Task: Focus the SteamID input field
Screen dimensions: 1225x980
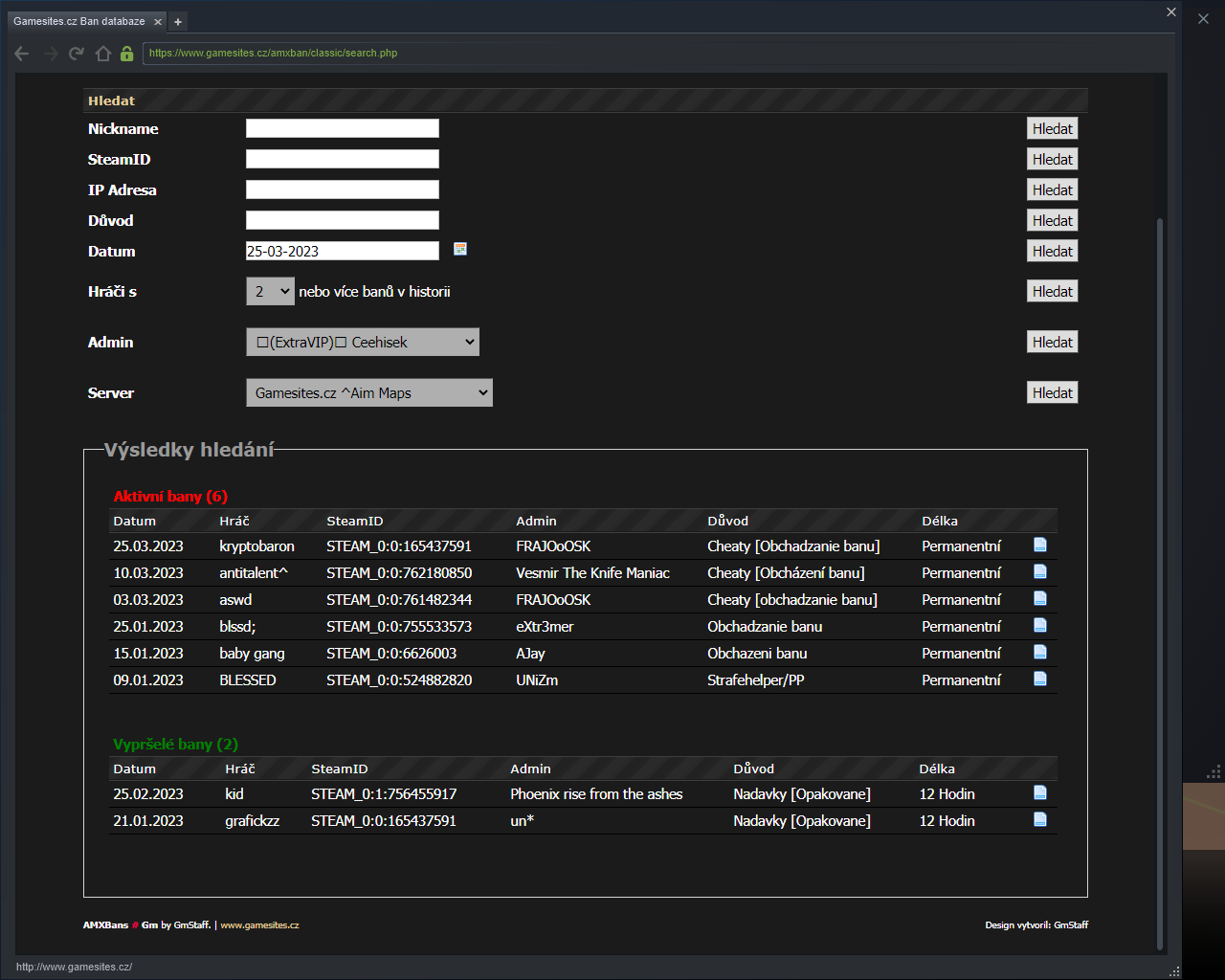Action: (343, 159)
